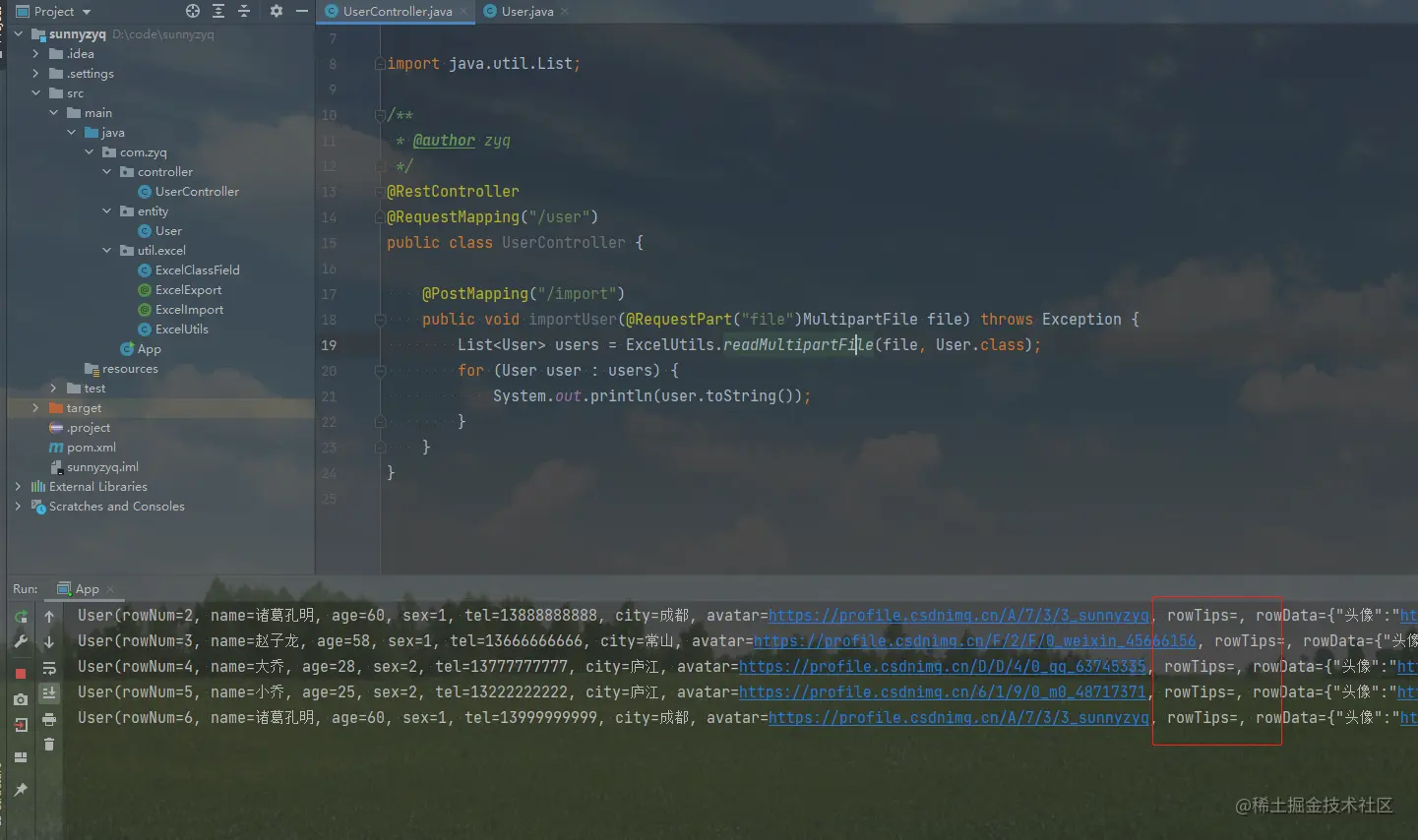Viewport: 1418px width, 840px height.
Task: Rerun the App run configuration
Action: pos(21,617)
